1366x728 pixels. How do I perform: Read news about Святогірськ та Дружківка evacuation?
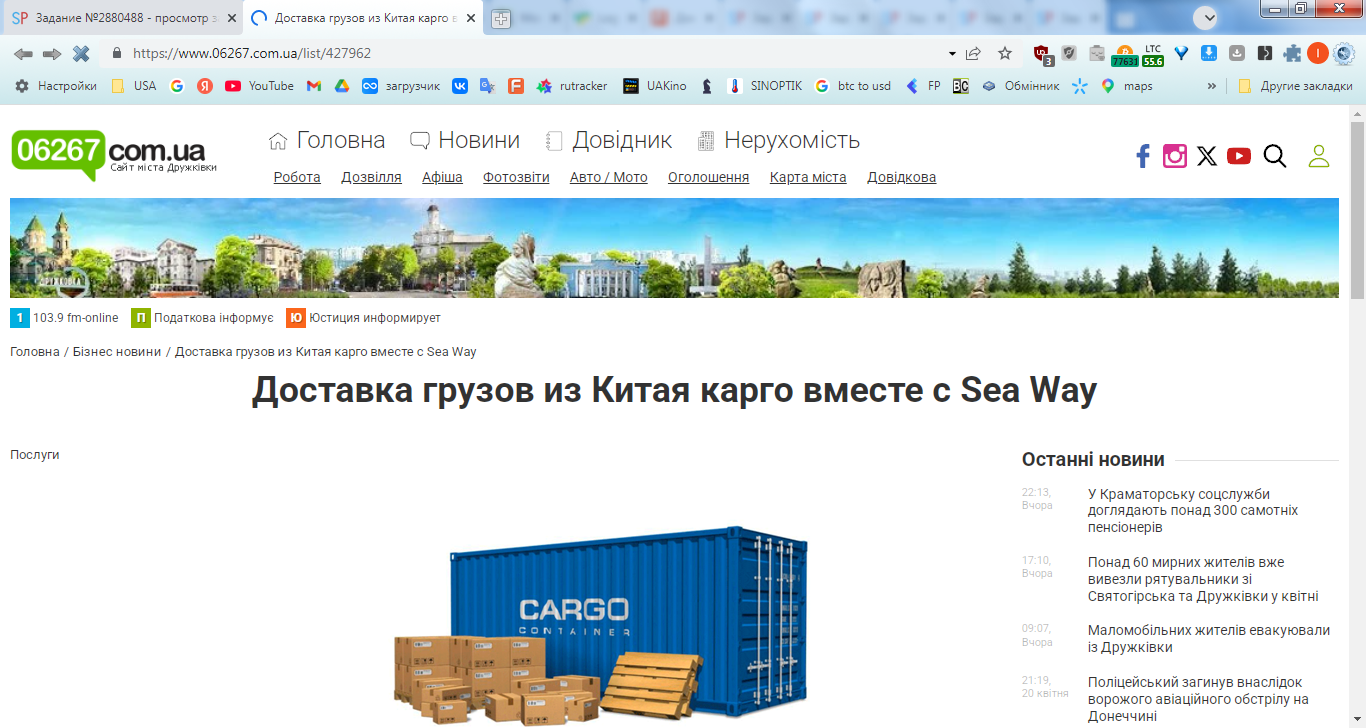1203,579
